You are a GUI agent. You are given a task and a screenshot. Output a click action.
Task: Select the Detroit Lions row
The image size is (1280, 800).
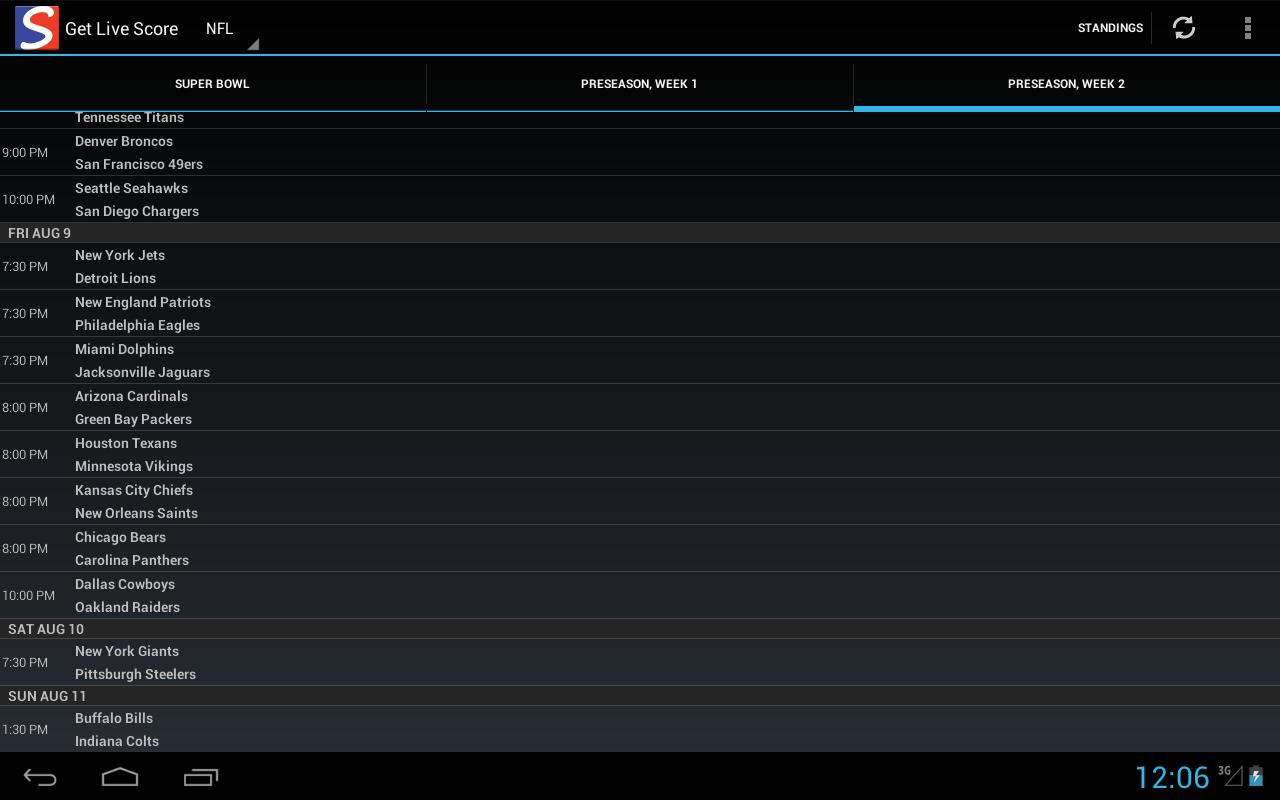tap(115, 278)
